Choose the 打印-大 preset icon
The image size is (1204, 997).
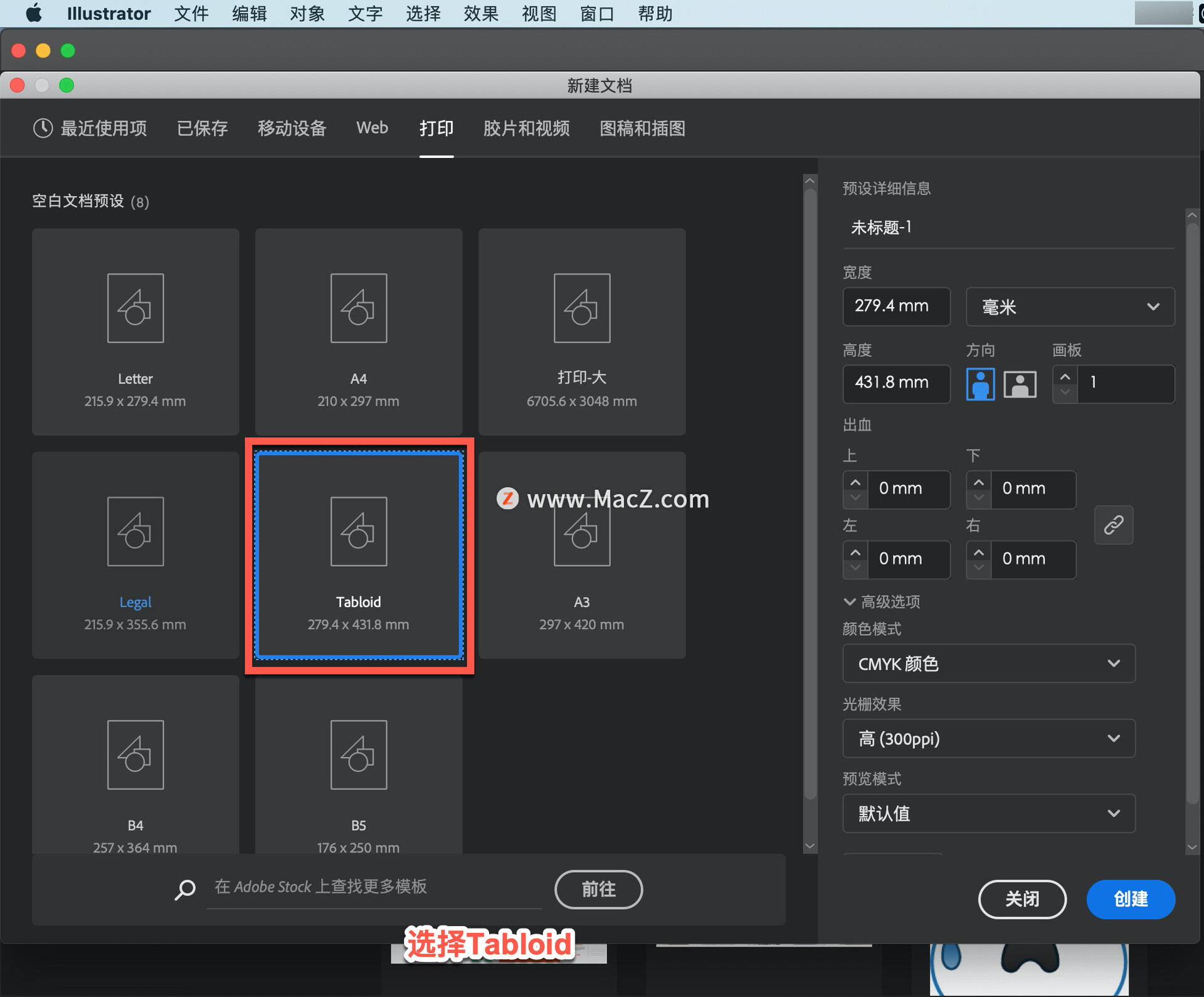pyautogui.click(x=582, y=308)
